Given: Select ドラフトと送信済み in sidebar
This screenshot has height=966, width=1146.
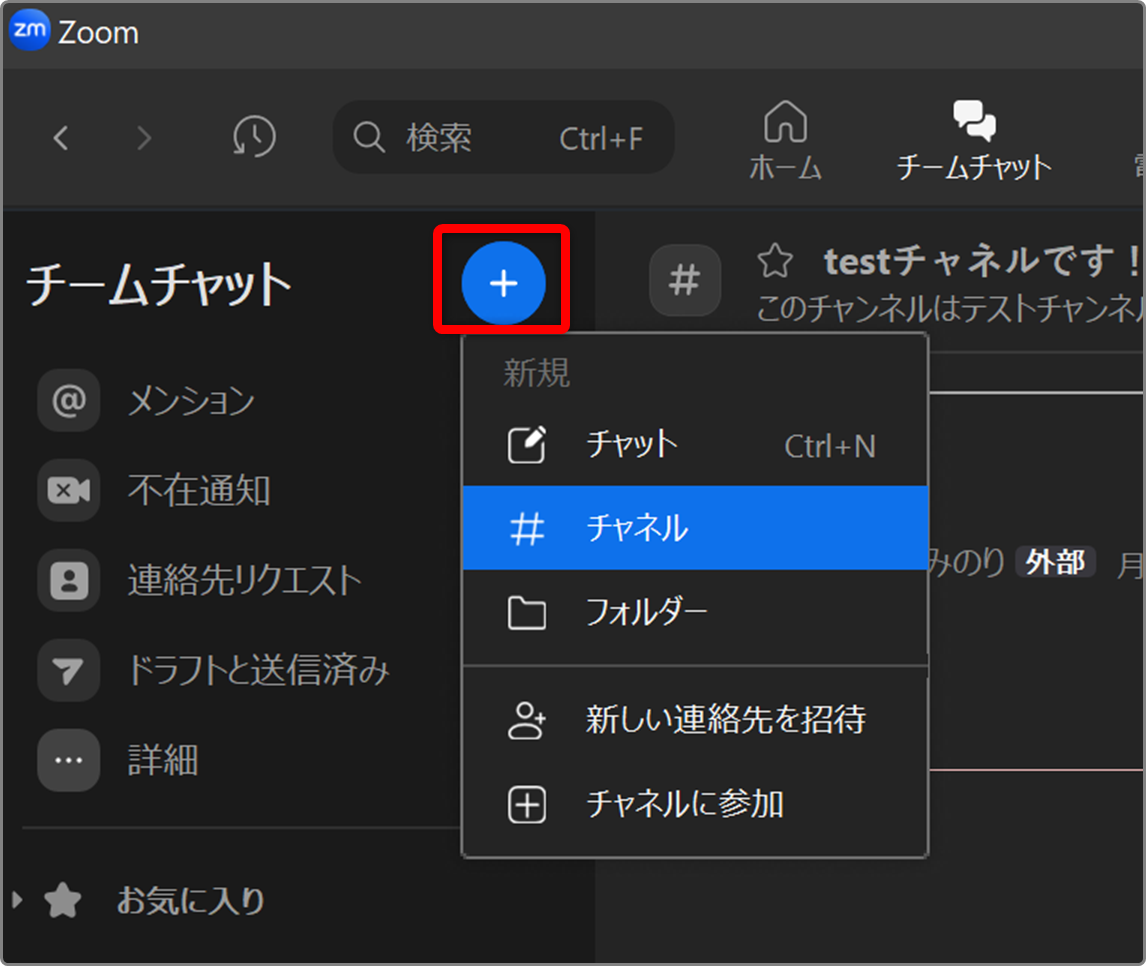Looking at the screenshot, I should (259, 670).
